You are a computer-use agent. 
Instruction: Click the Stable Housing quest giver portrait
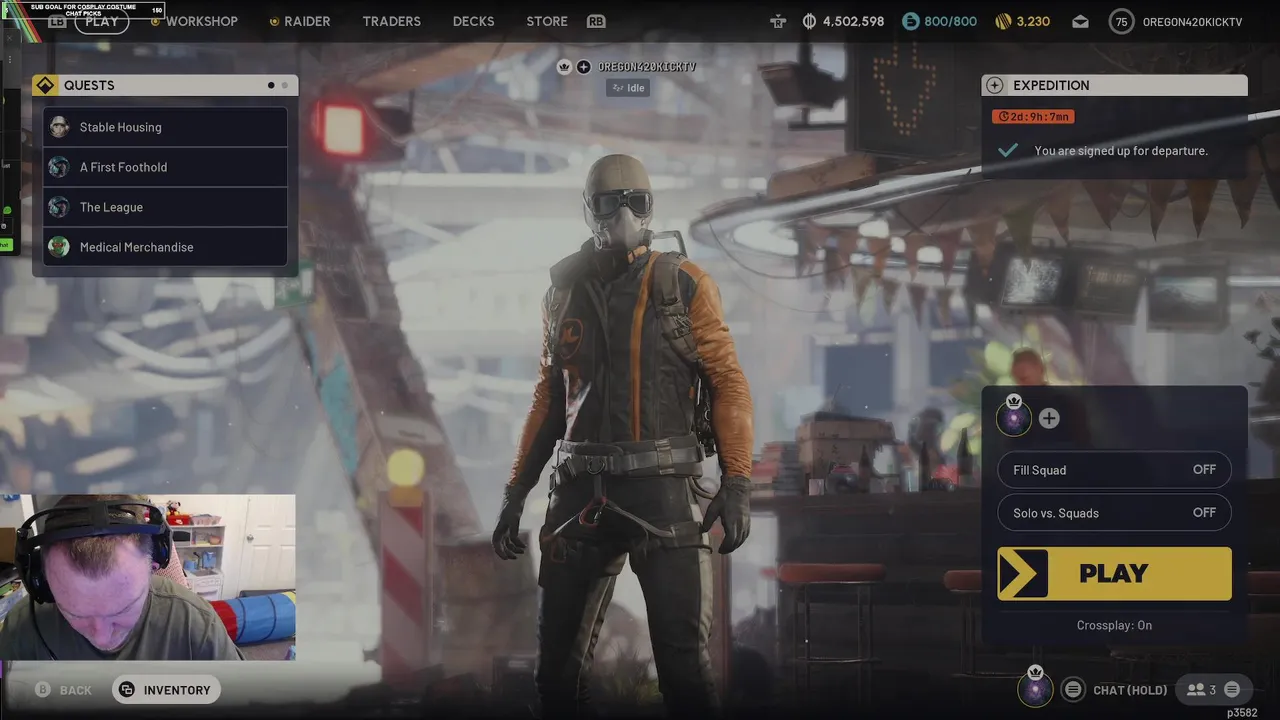coord(59,127)
